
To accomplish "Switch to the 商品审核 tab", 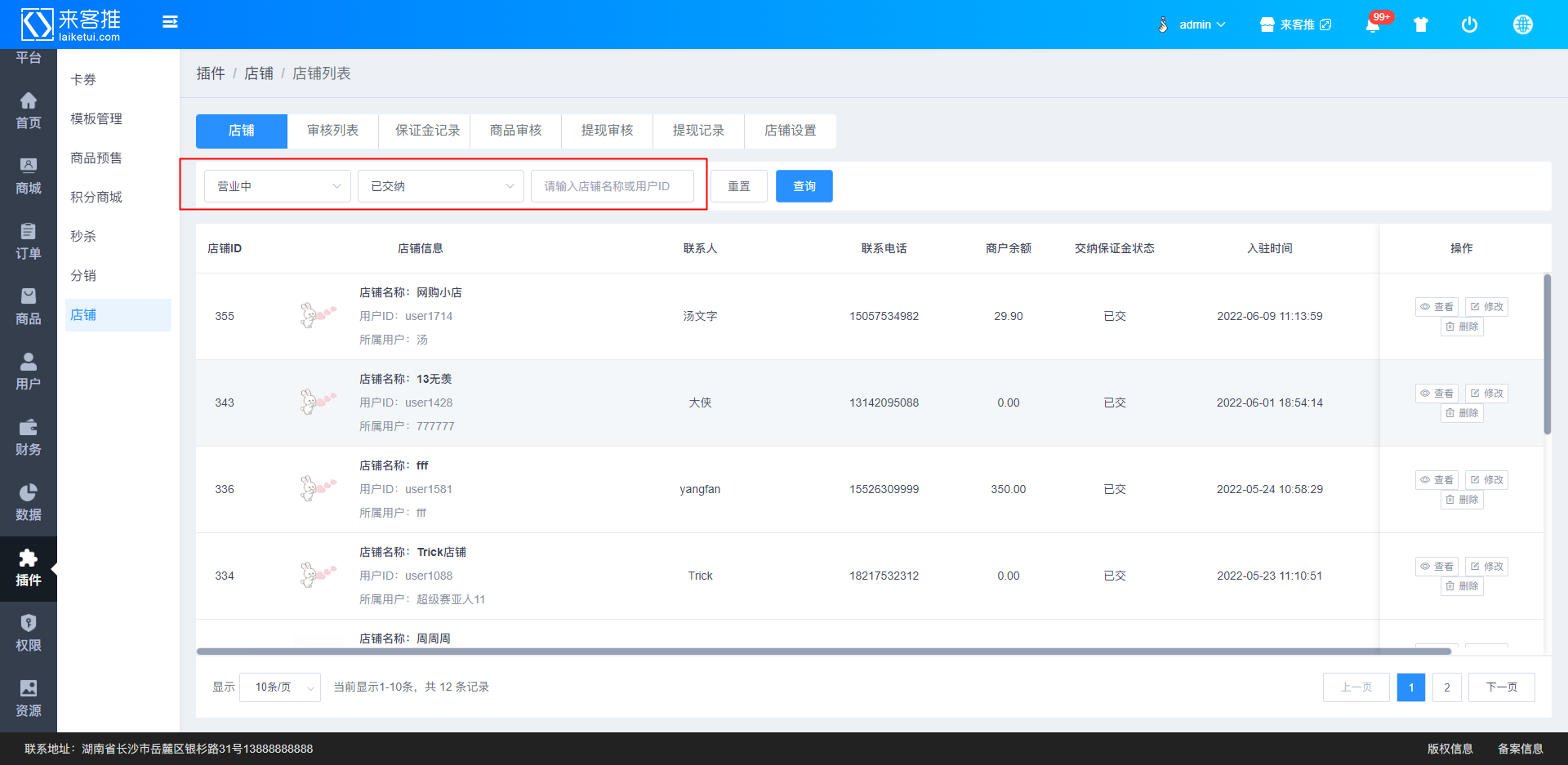I will 516,131.
